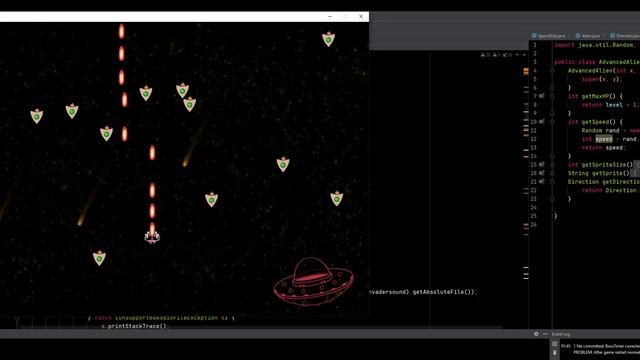Click the 'PROBLEM: After game restart' log line
Viewport: 640px width, 360px height.
tap(606, 352)
